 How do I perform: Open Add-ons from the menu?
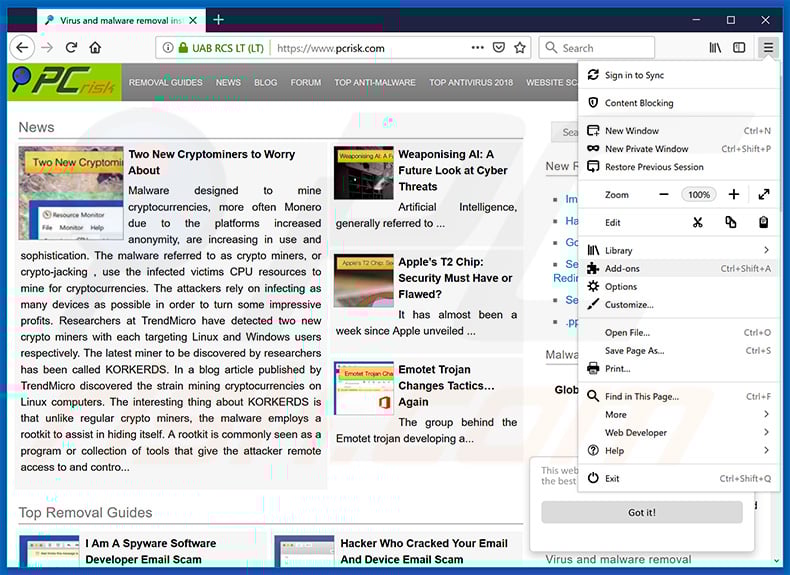678,269
